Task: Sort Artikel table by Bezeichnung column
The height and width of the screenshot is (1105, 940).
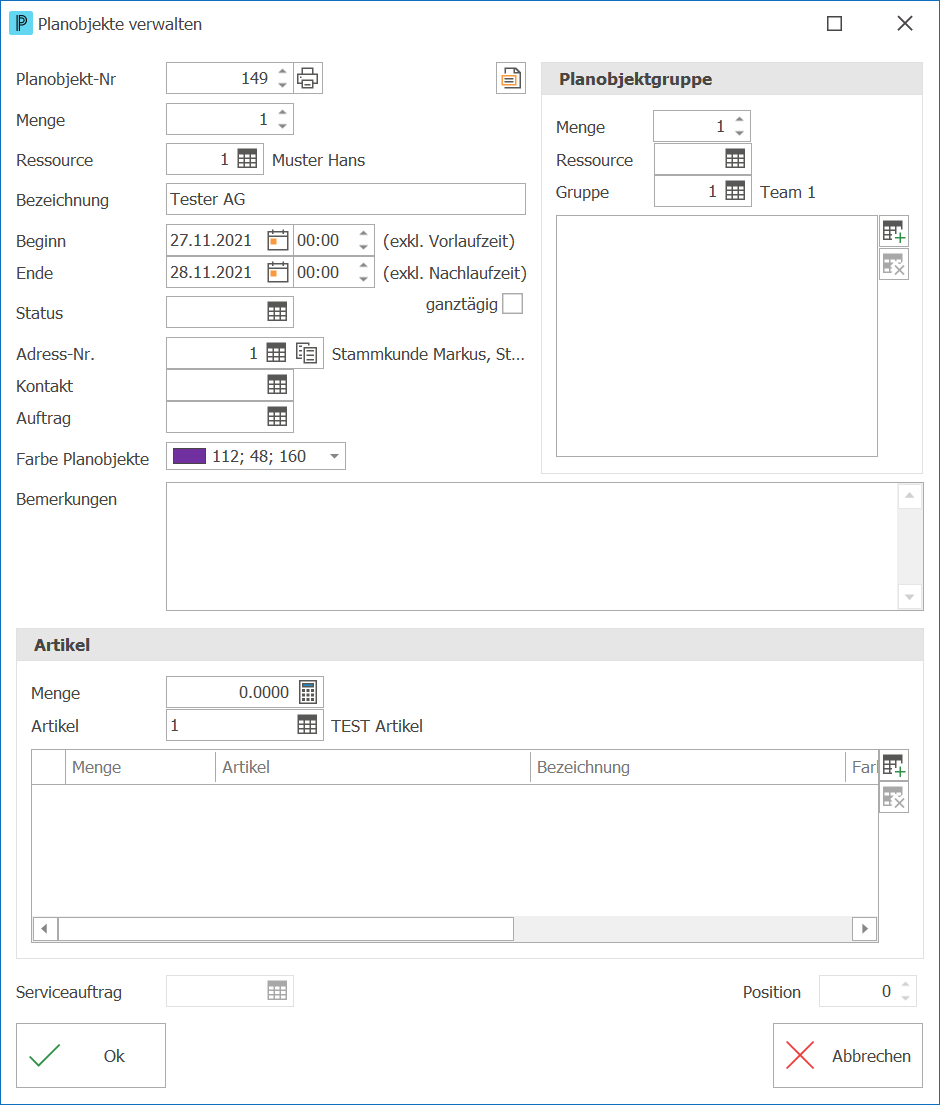Action: click(687, 767)
